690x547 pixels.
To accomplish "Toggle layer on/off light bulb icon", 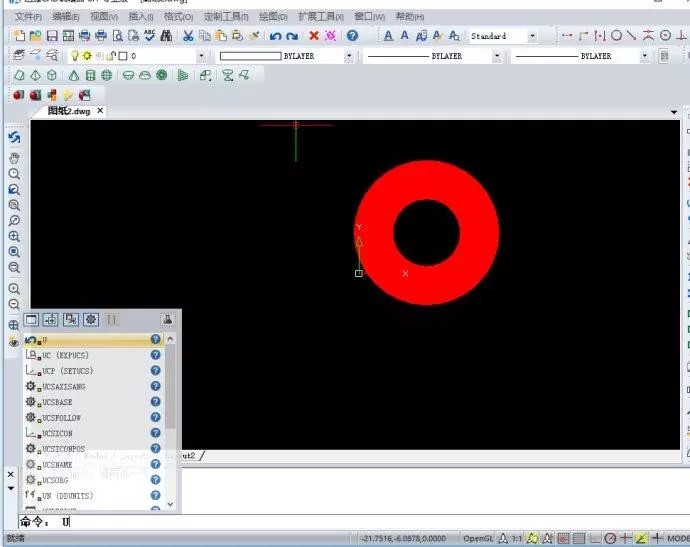I will [75, 56].
